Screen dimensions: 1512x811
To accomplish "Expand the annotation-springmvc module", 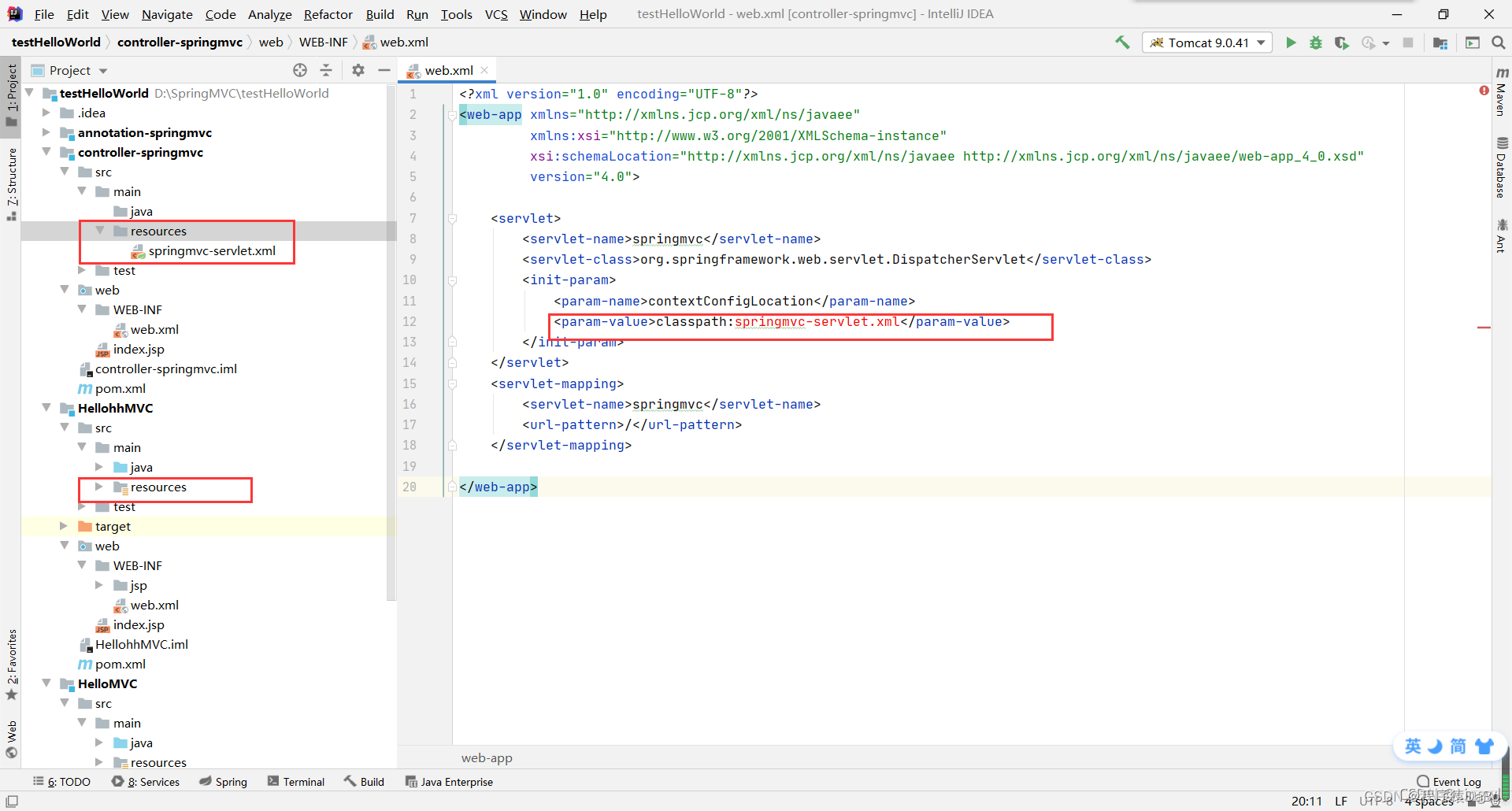I will tap(46, 132).
